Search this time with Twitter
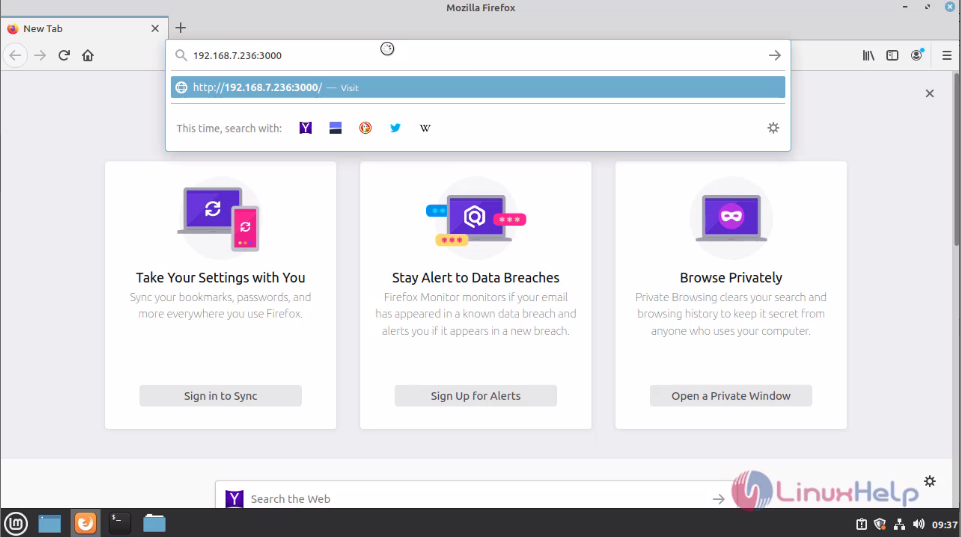The image size is (961, 537). (x=395, y=128)
